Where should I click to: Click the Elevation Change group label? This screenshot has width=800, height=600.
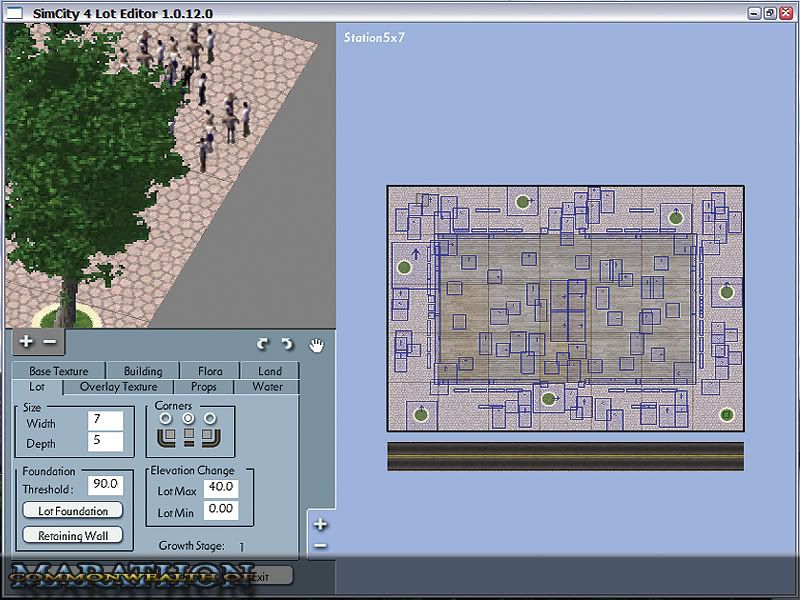[192, 470]
